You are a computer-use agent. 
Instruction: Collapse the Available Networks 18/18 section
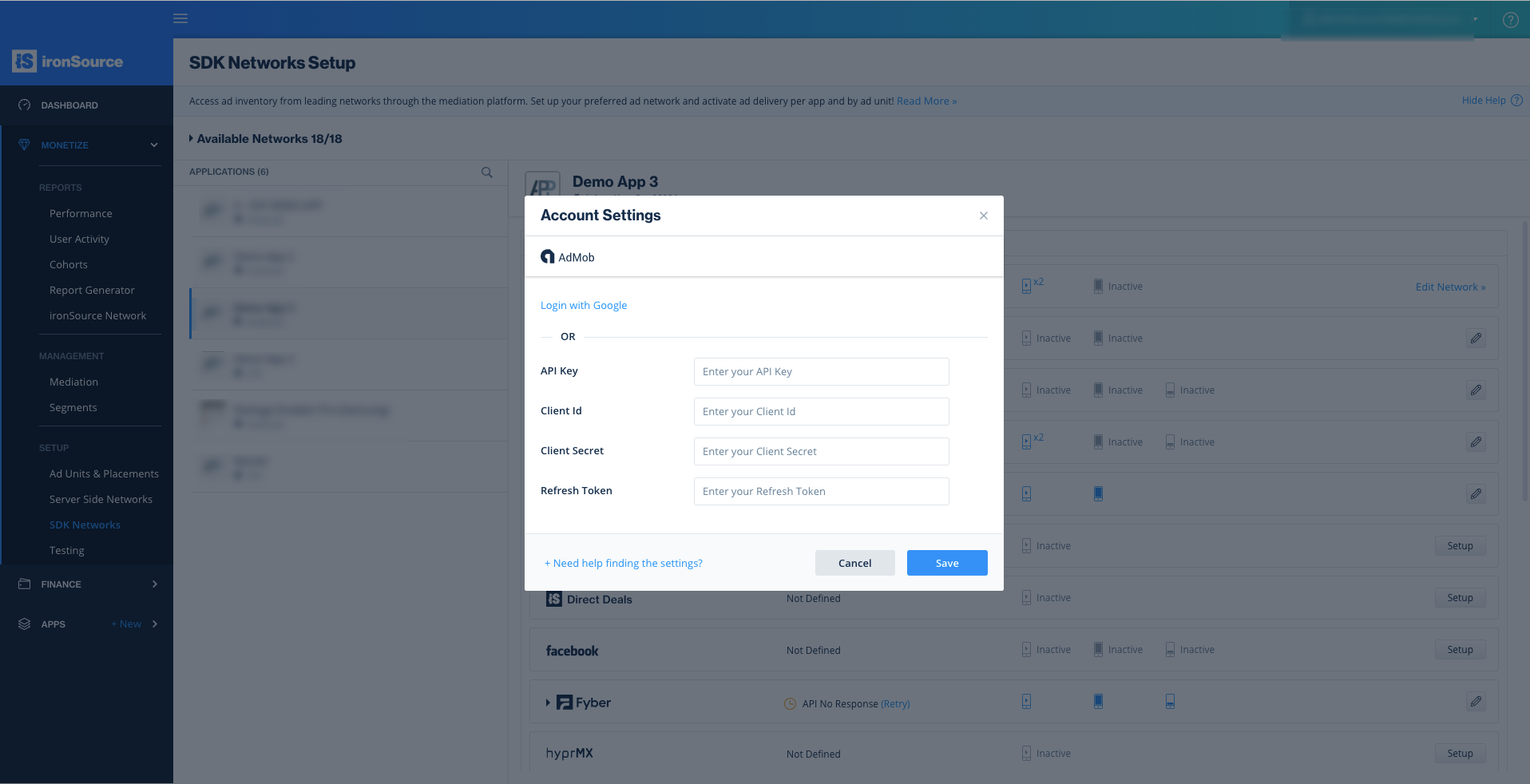[192, 139]
